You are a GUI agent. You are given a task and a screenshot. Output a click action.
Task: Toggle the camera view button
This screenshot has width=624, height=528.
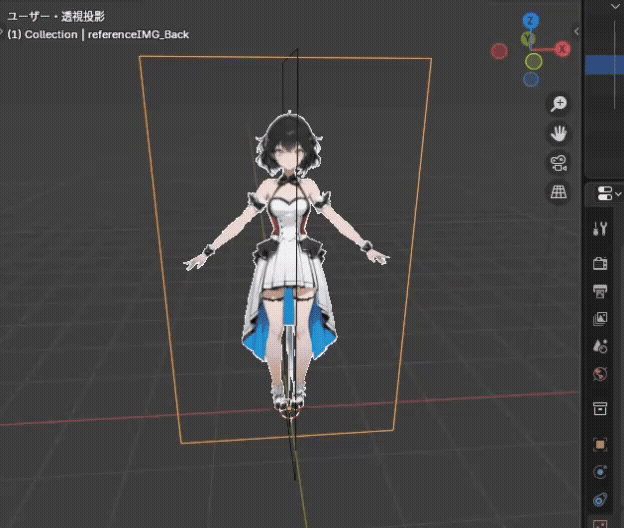tap(559, 162)
